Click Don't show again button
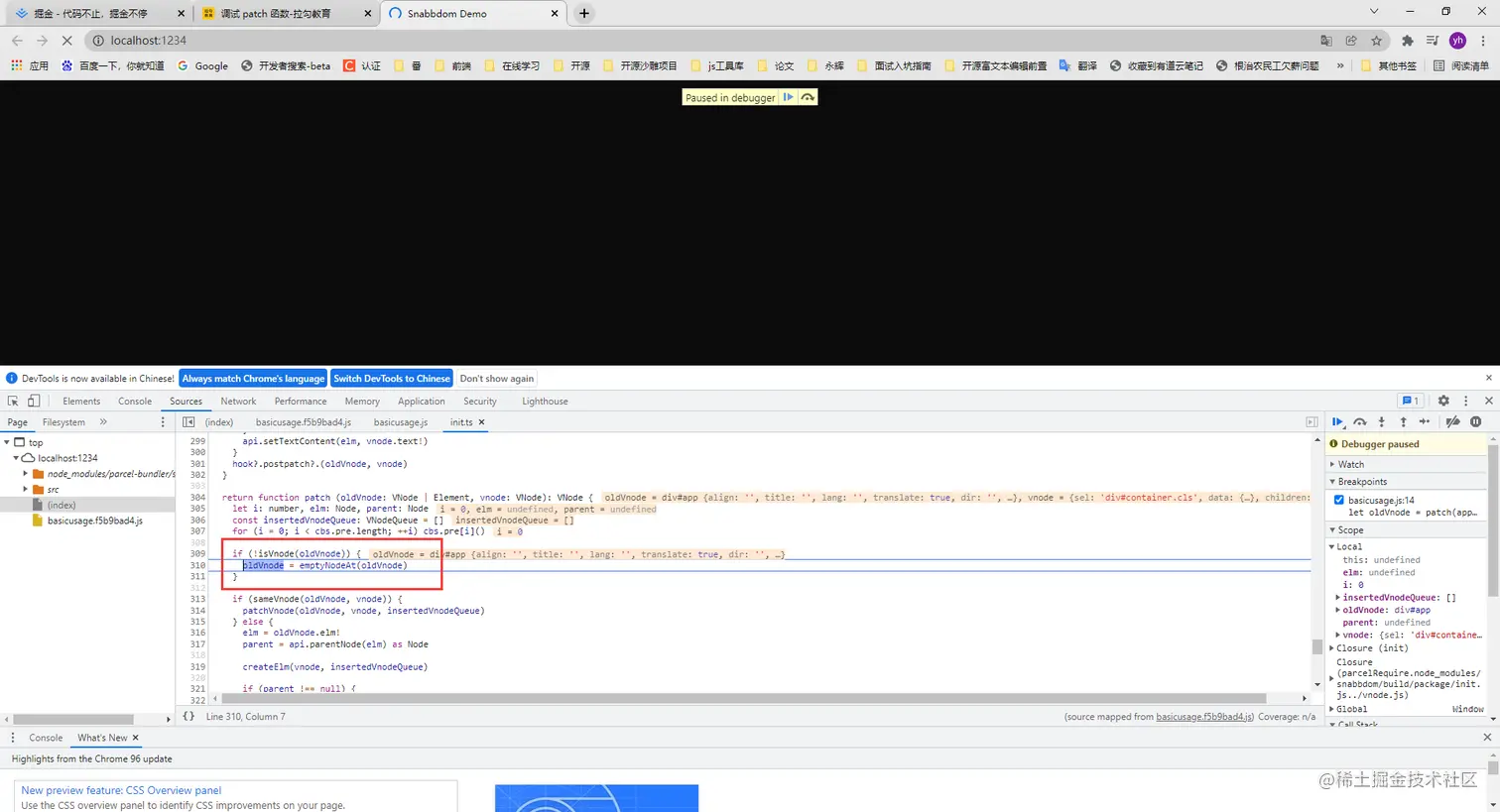 [x=497, y=379]
